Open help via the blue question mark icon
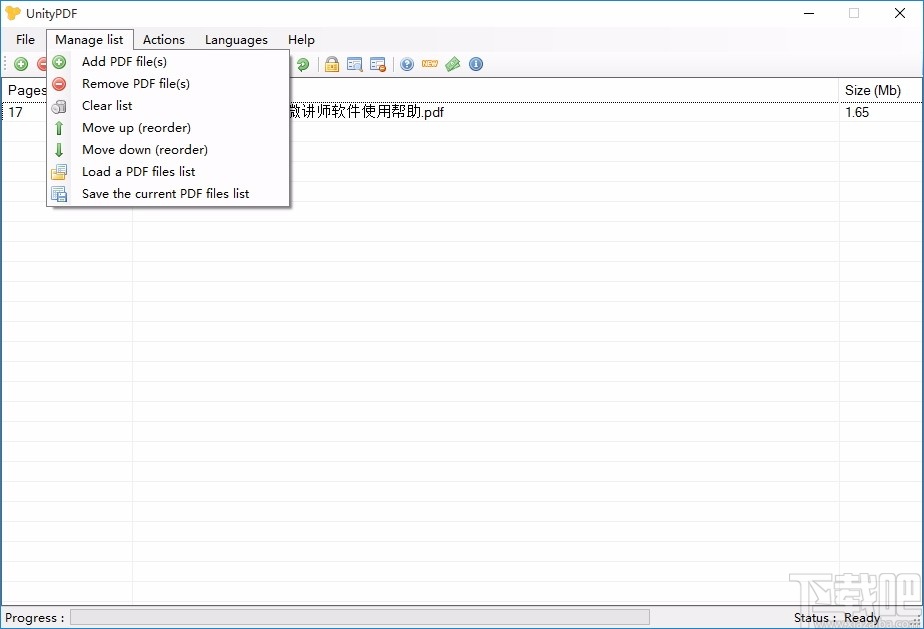 click(x=406, y=63)
